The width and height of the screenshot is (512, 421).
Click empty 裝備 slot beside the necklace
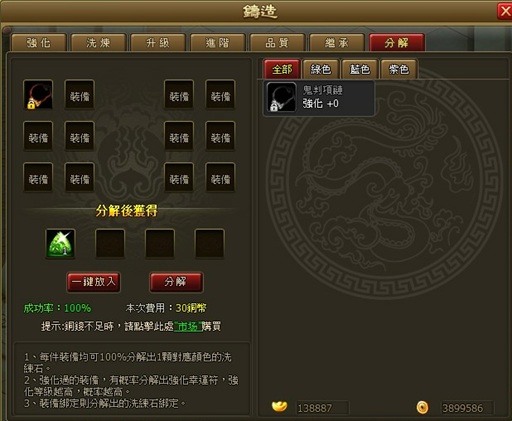tap(79, 95)
